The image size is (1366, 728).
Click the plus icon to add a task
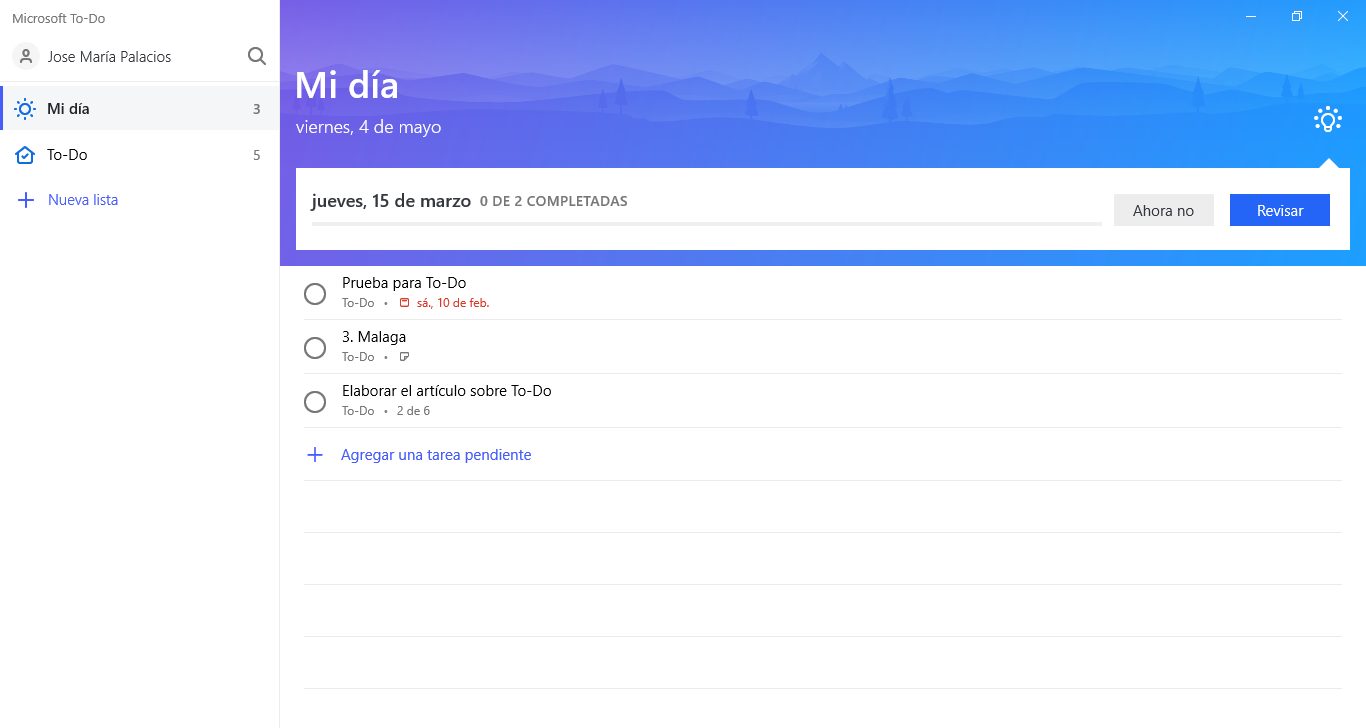315,455
